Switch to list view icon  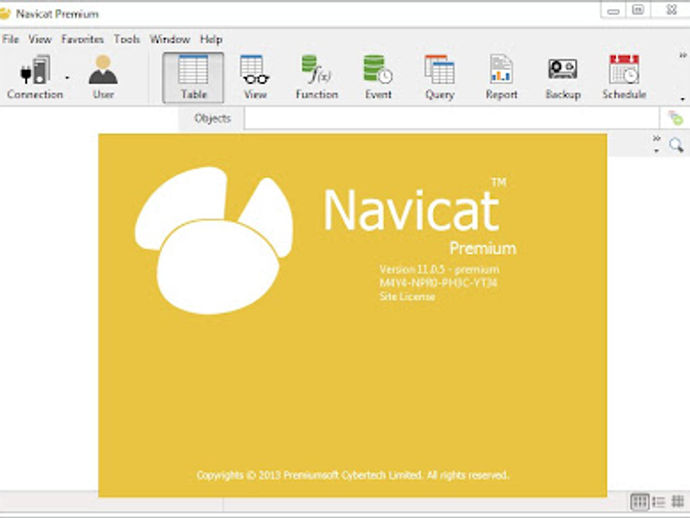click(659, 501)
